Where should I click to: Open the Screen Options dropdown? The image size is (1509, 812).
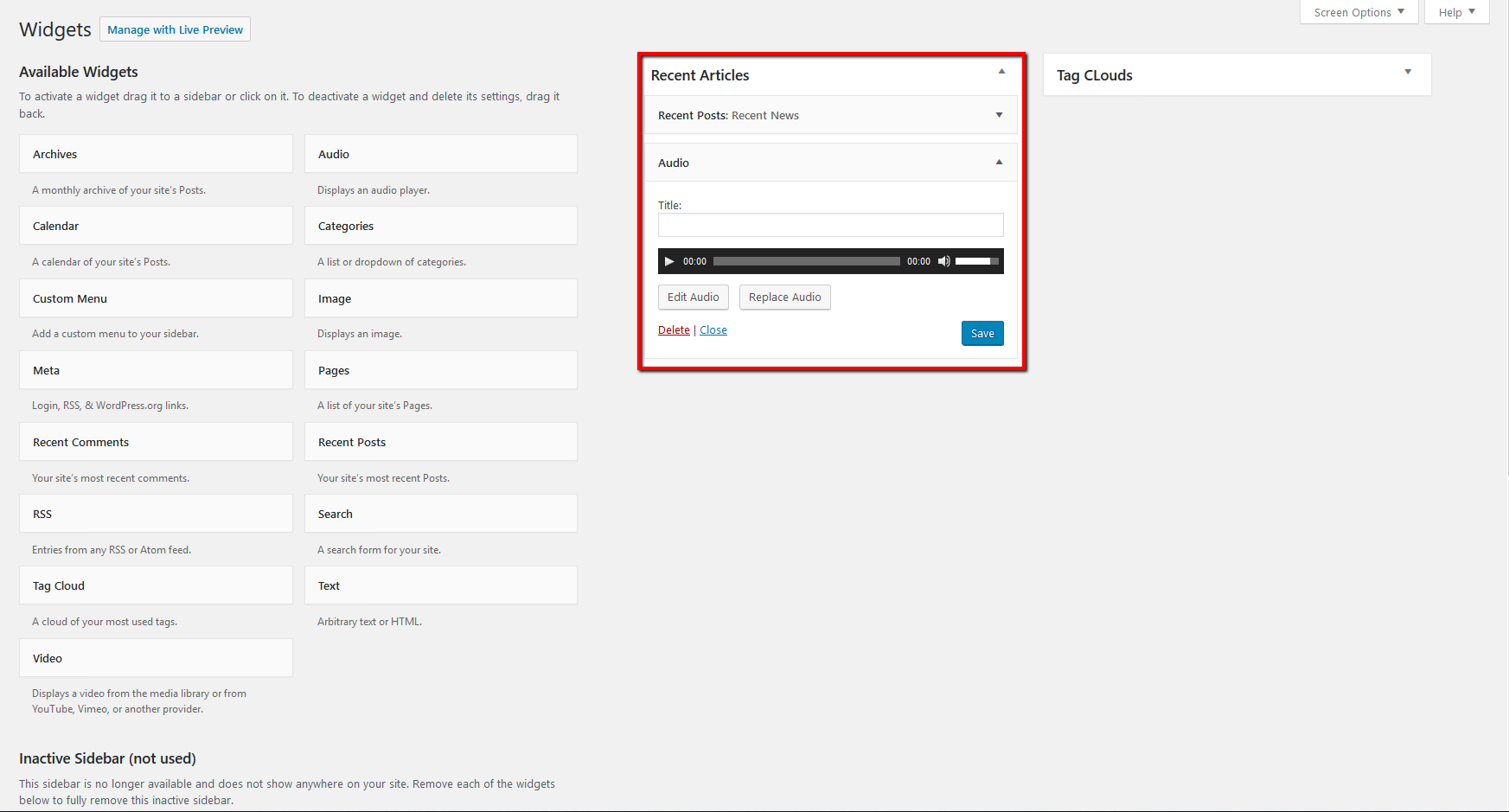click(1359, 12)
